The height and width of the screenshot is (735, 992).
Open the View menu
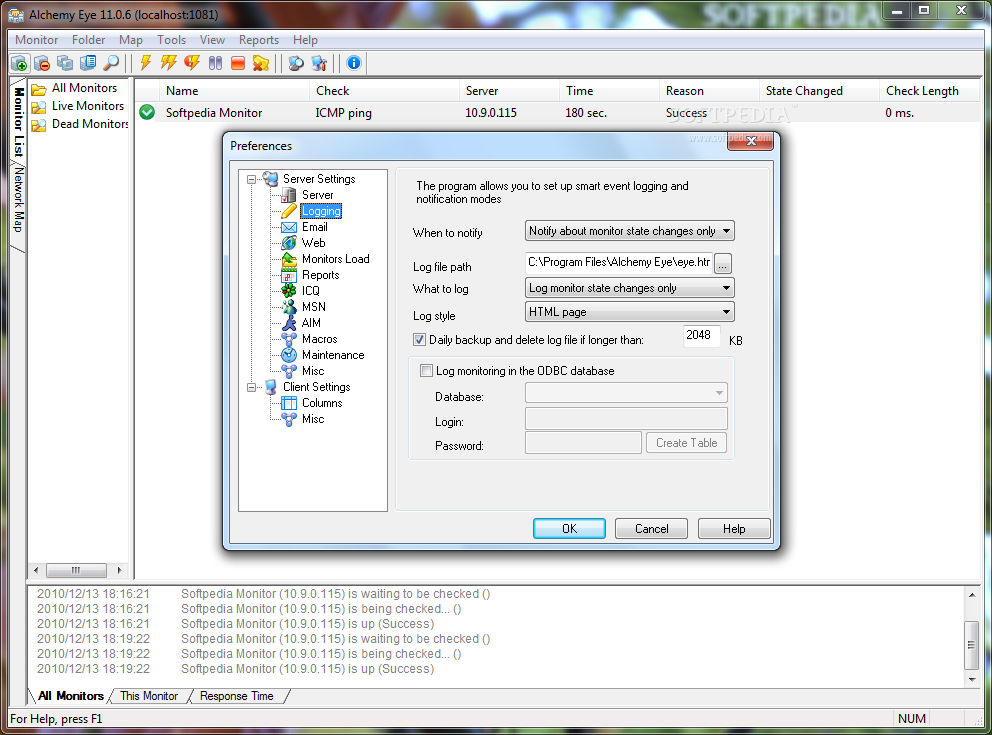pyautogui.click(x=213, y=40)
